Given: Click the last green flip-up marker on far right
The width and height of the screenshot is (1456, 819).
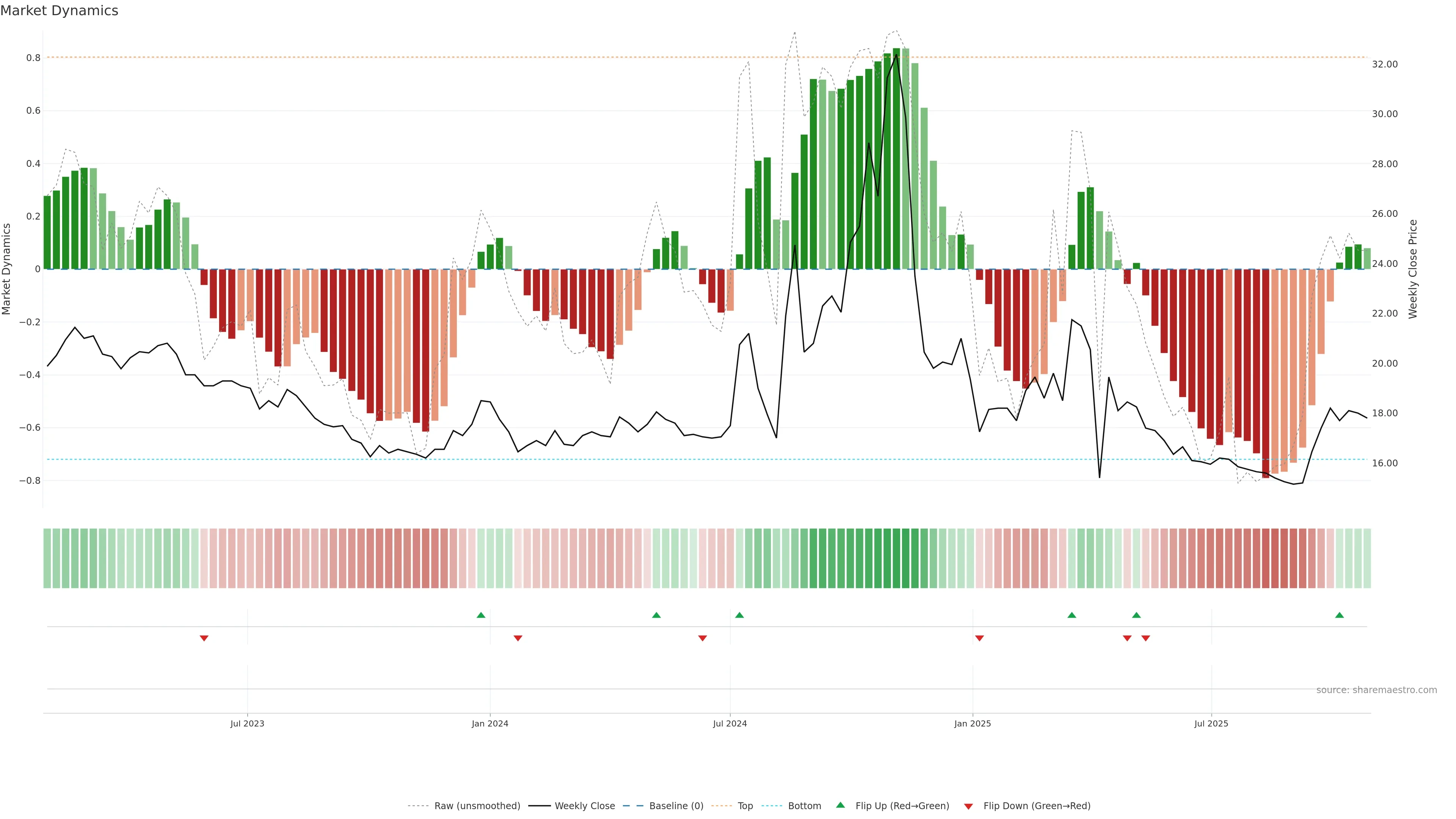Looking at the screenshot, I should (x=1339, y=615).
